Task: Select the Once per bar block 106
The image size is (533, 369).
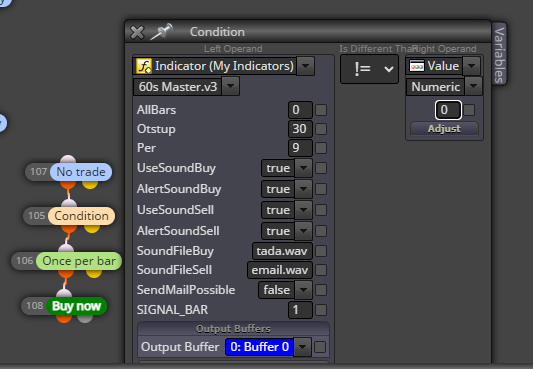Action: (79, 261)
